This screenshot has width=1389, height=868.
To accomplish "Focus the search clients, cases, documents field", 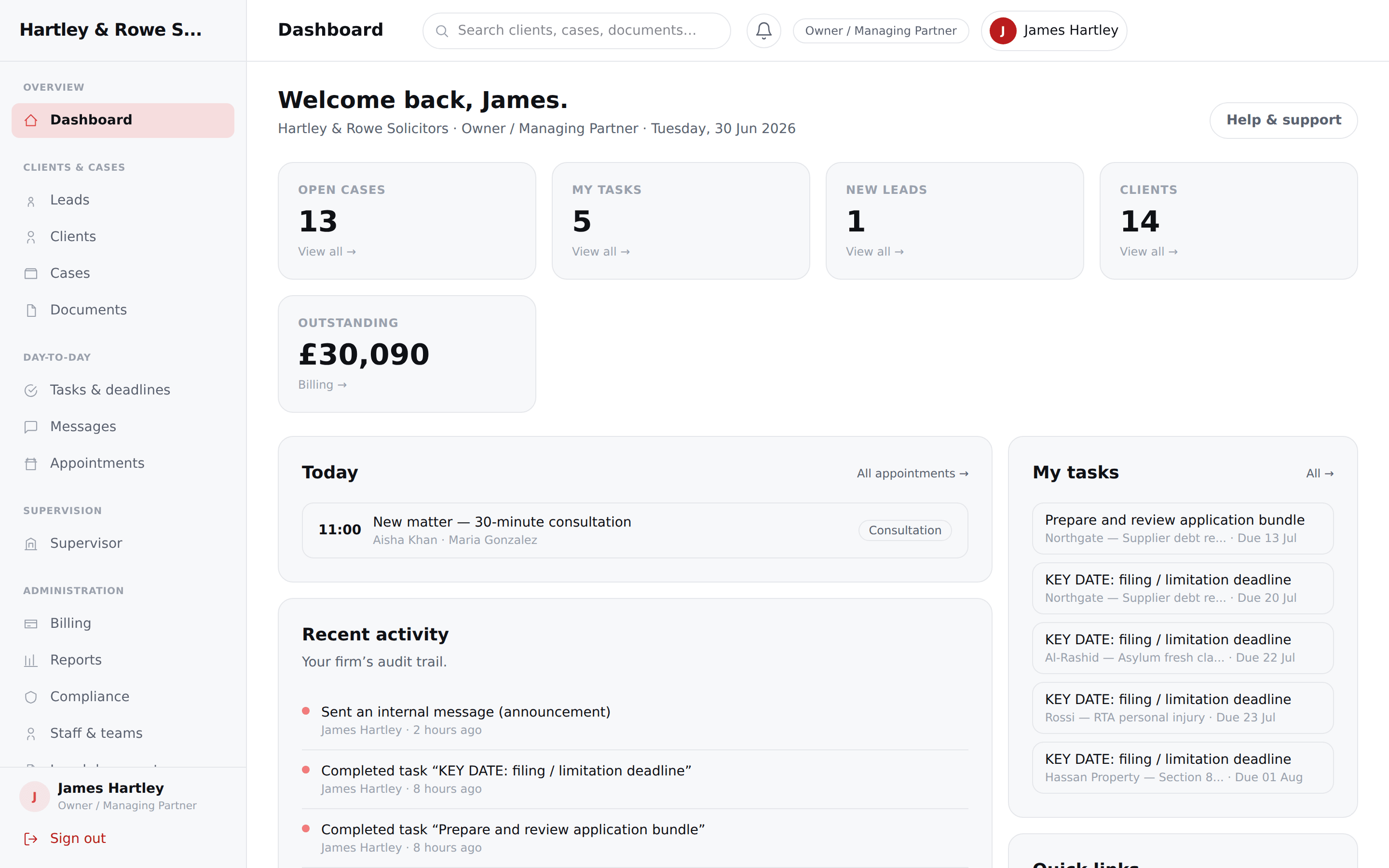I will click(576, 30).
